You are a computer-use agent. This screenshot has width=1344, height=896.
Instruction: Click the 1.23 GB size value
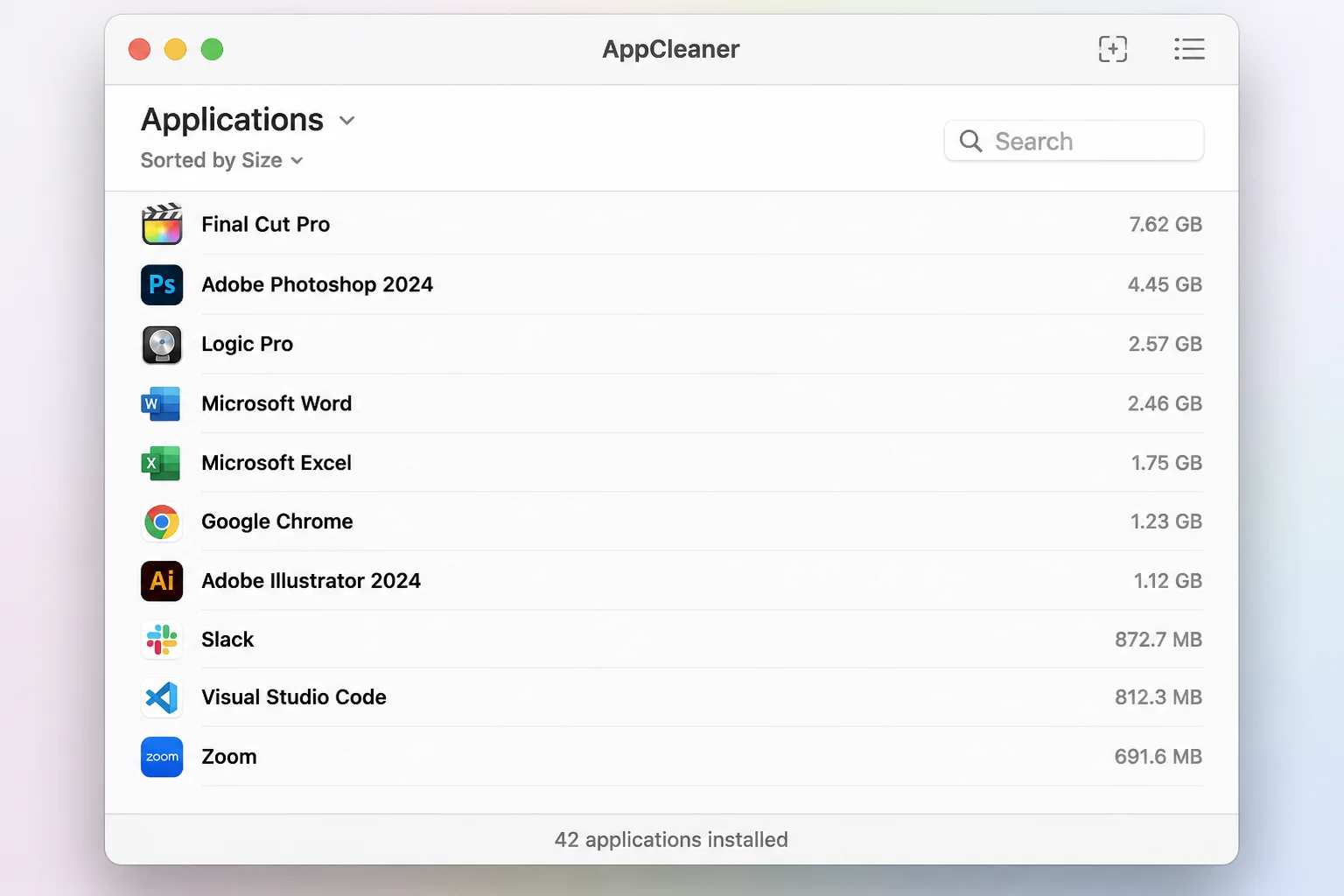click(1166, 521)
